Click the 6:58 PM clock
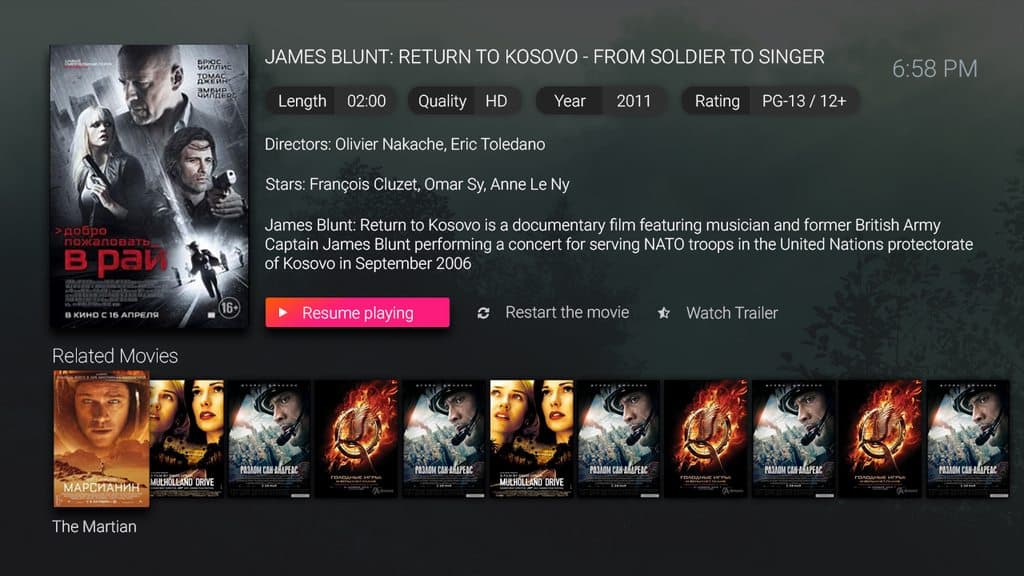 [x=935, y=69]
